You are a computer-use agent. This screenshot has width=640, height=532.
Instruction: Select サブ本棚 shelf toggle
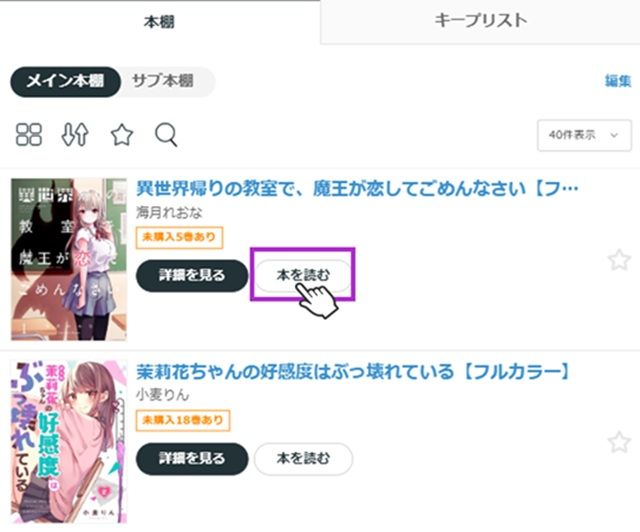(163, 82)
